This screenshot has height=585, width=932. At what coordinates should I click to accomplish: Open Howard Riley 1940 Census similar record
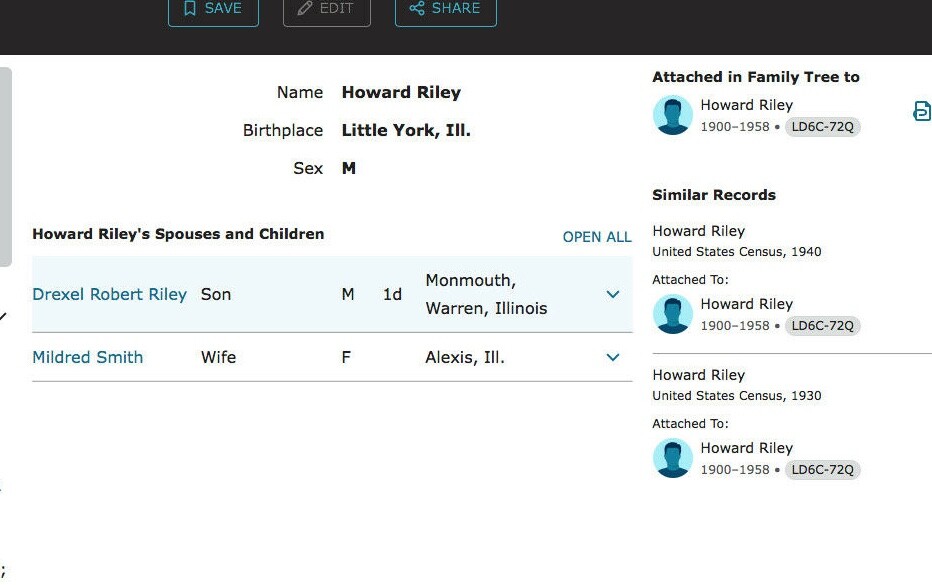tap(699, 231)
